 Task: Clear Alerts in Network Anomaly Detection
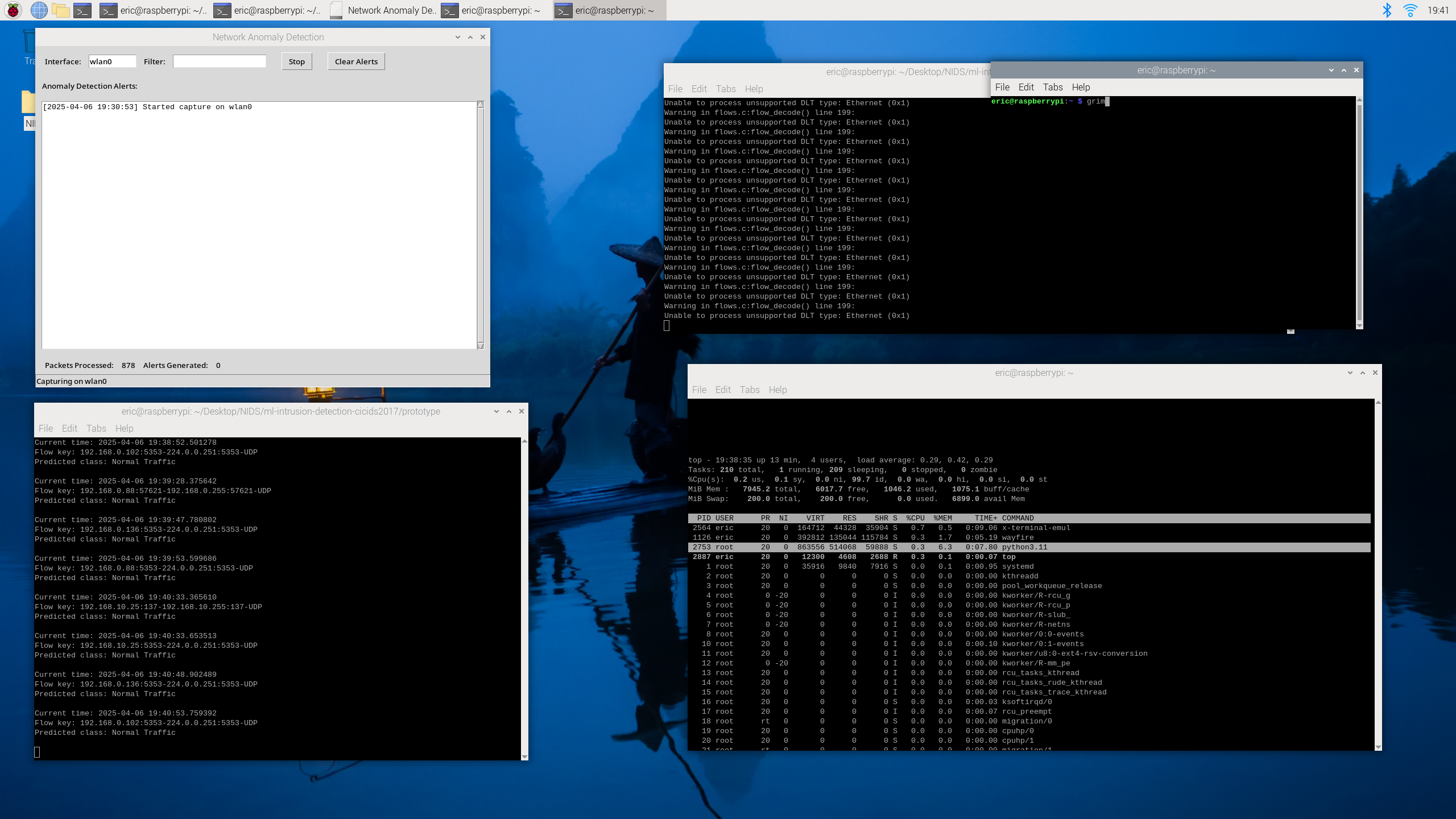click(x=356, y=61)
